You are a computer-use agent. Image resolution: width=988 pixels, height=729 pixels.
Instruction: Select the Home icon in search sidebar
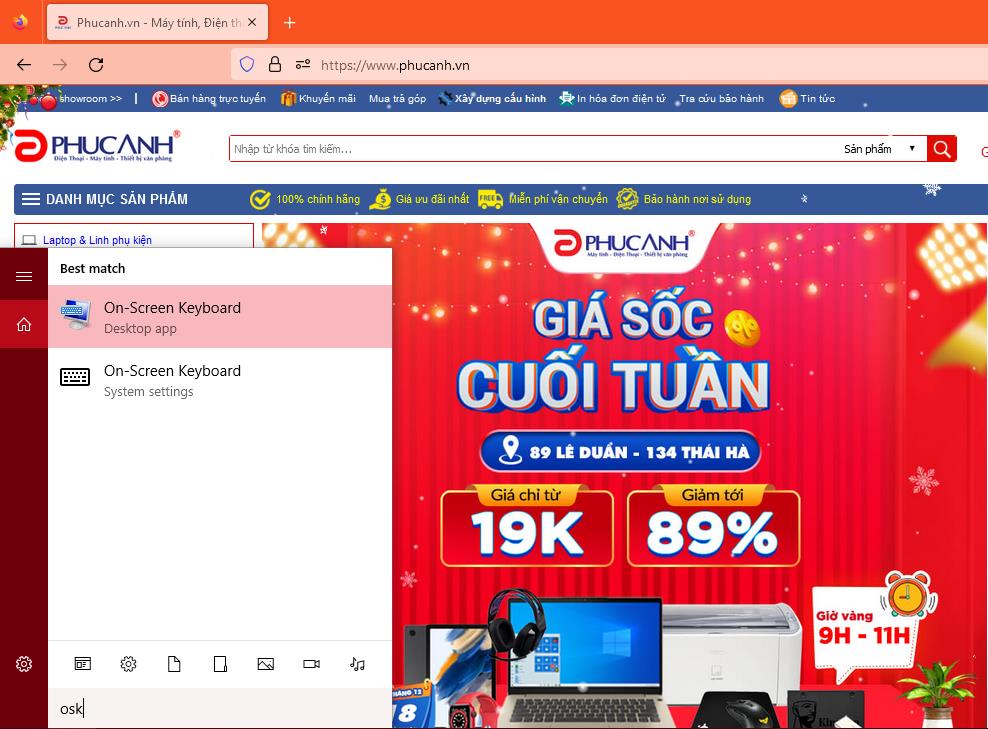(x=24, y=324)
